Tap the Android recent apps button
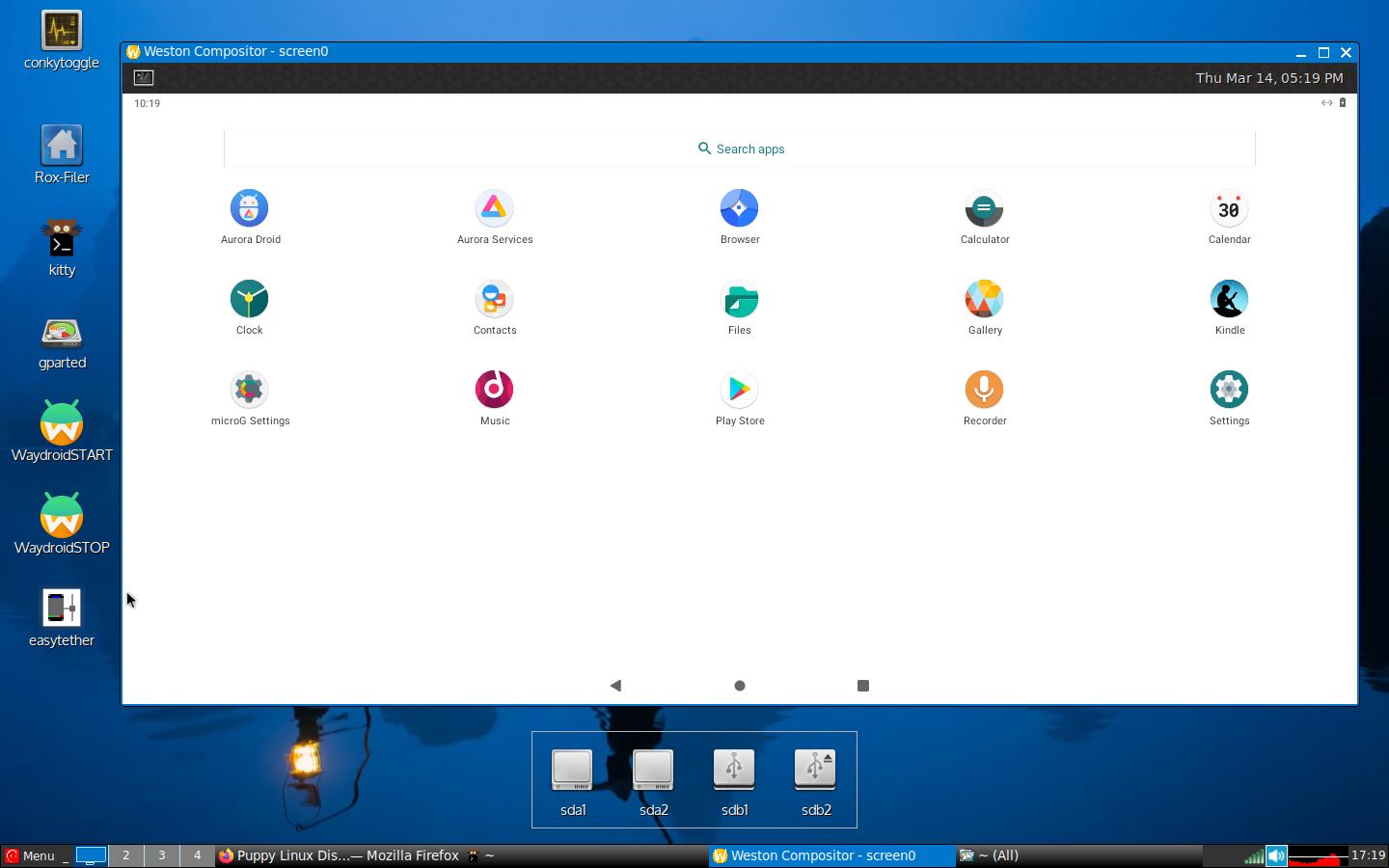The width and height of the screenshot is (1389, 868). tap(863, 686)
